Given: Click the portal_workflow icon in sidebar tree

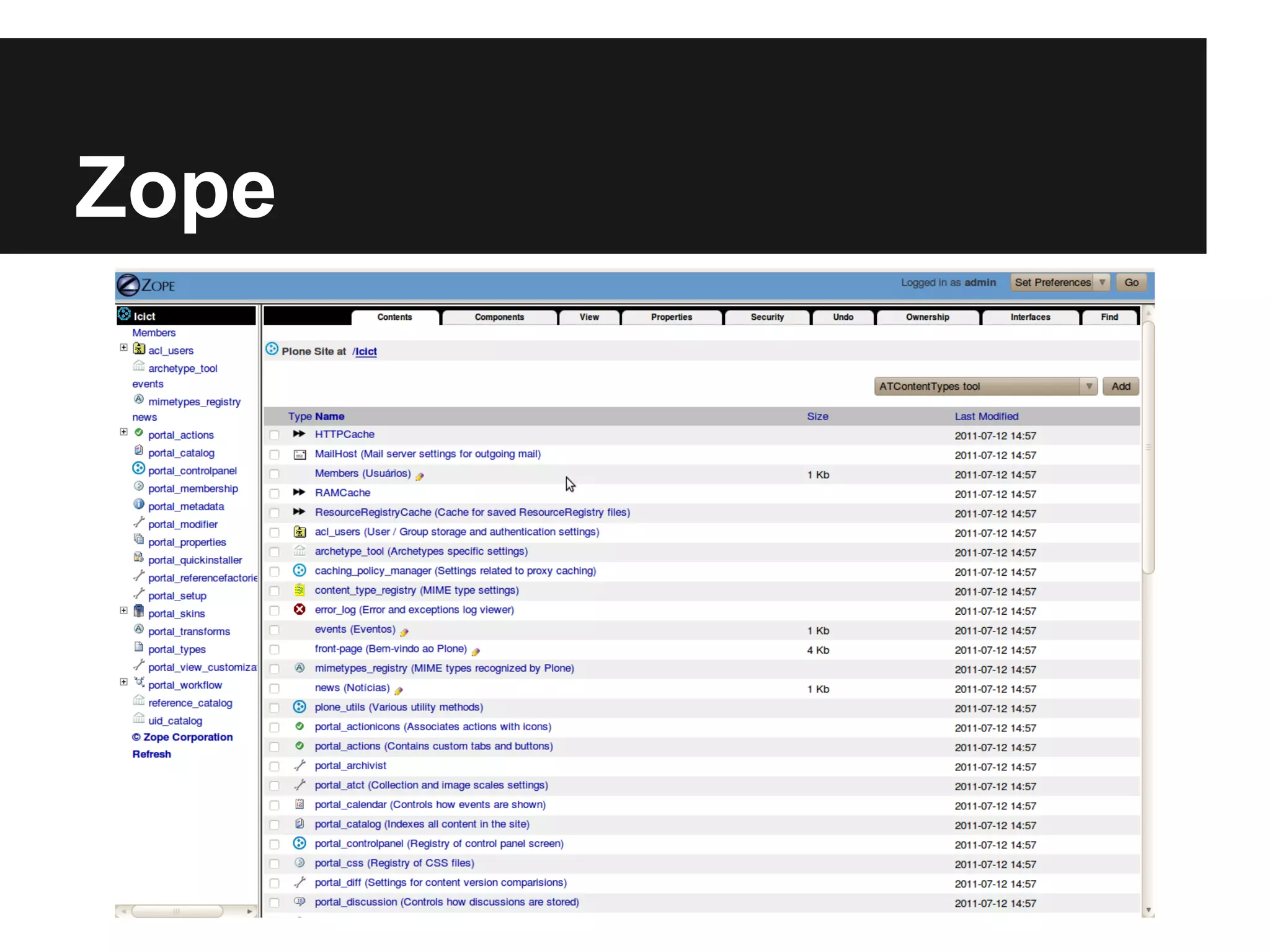Looking at the screenshot, I should point(140,682).
